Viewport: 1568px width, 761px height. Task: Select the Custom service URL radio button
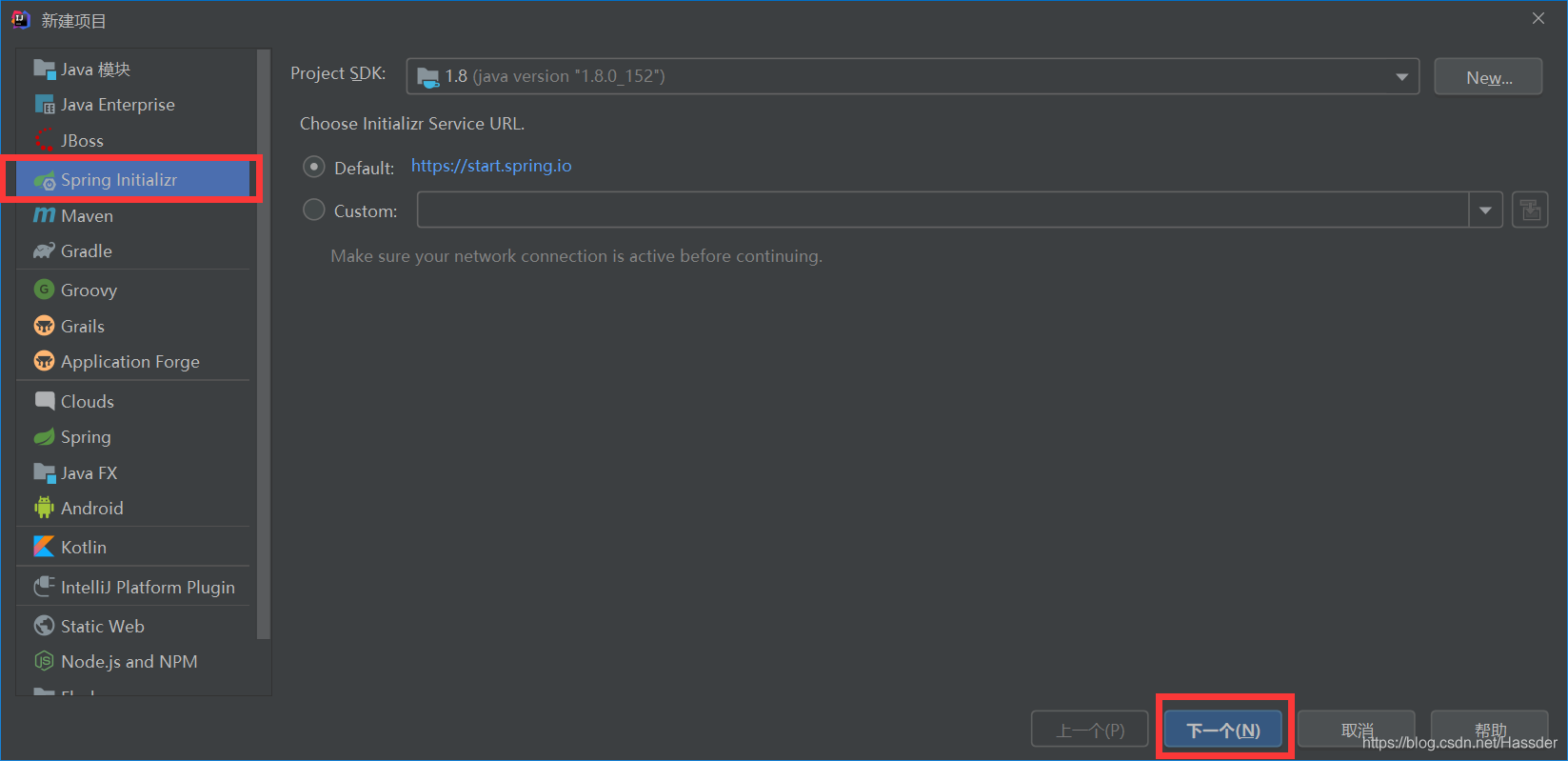pyautogui.click(x=313, y=210)
